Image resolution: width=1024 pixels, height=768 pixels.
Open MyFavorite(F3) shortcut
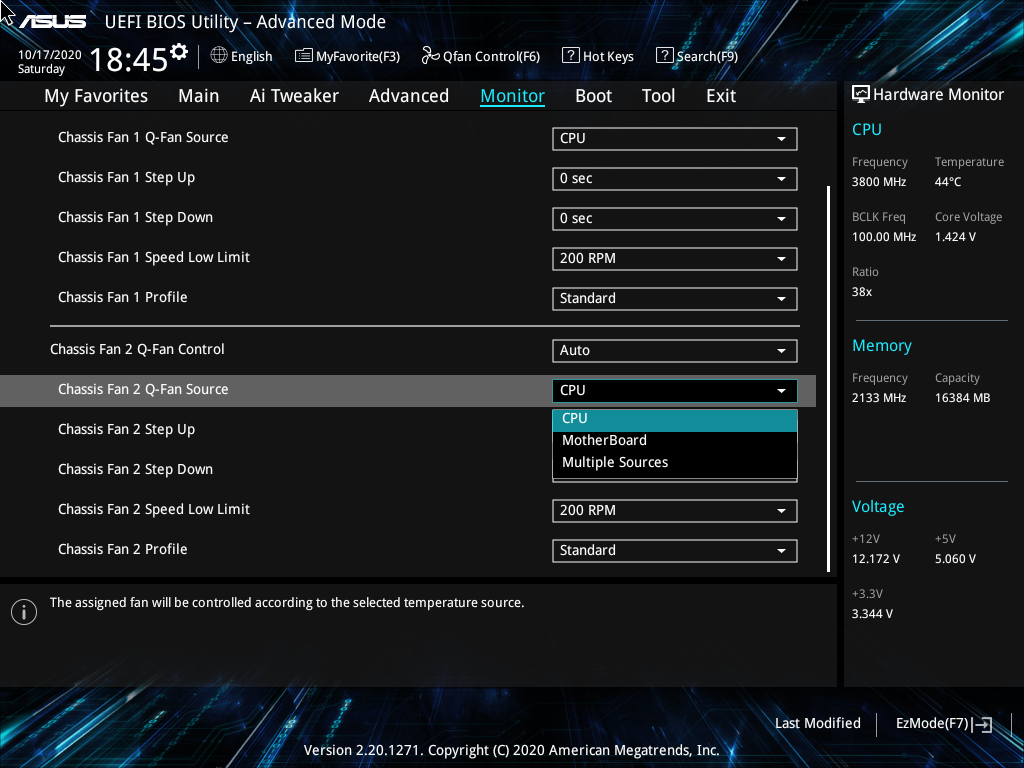[347, 56]
